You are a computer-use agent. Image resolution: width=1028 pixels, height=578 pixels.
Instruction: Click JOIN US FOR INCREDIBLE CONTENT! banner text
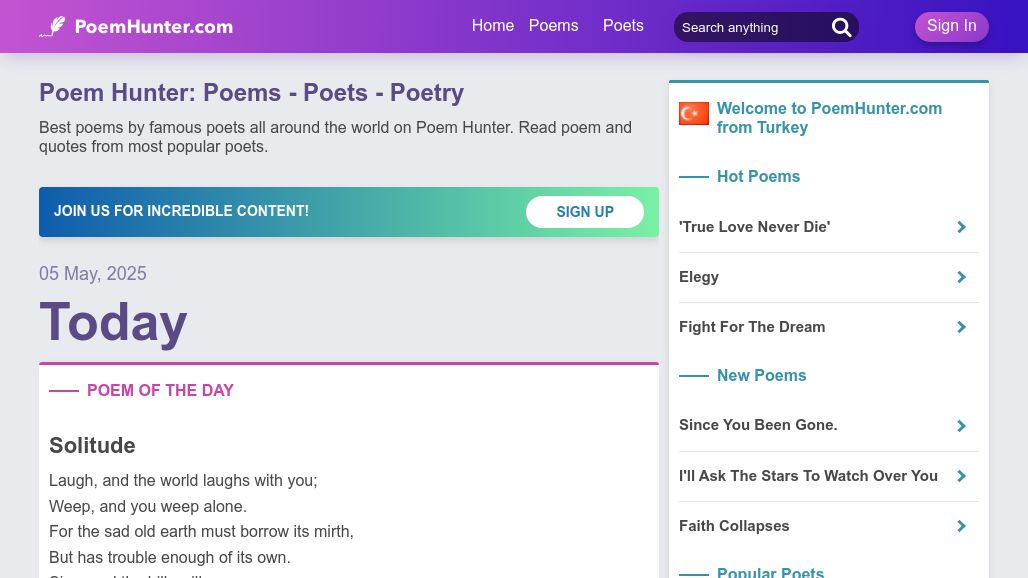pos(182,211)
